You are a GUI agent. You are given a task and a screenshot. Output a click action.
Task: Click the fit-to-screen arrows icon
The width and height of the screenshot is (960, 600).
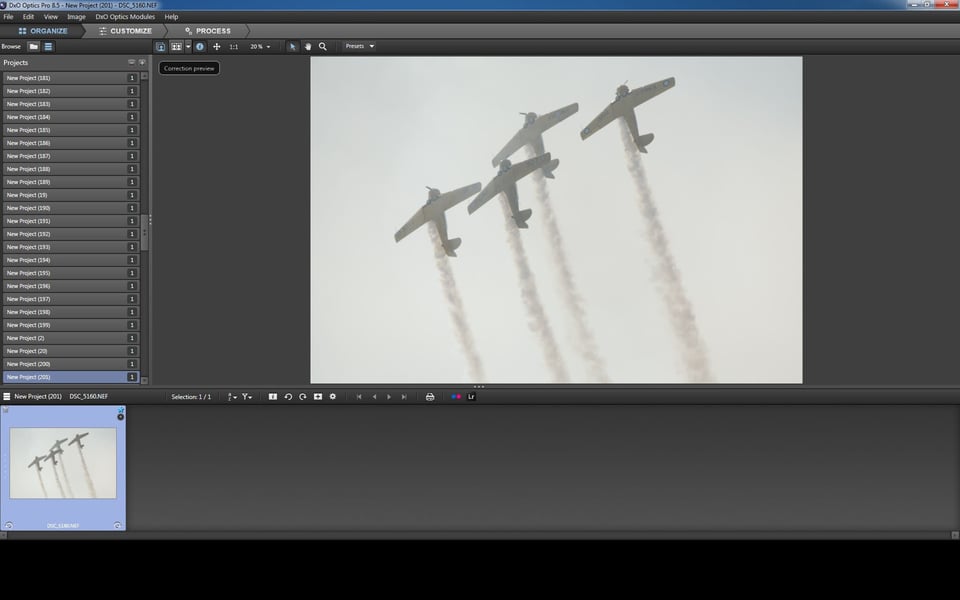pyautogui.click(x=216, y=47)
